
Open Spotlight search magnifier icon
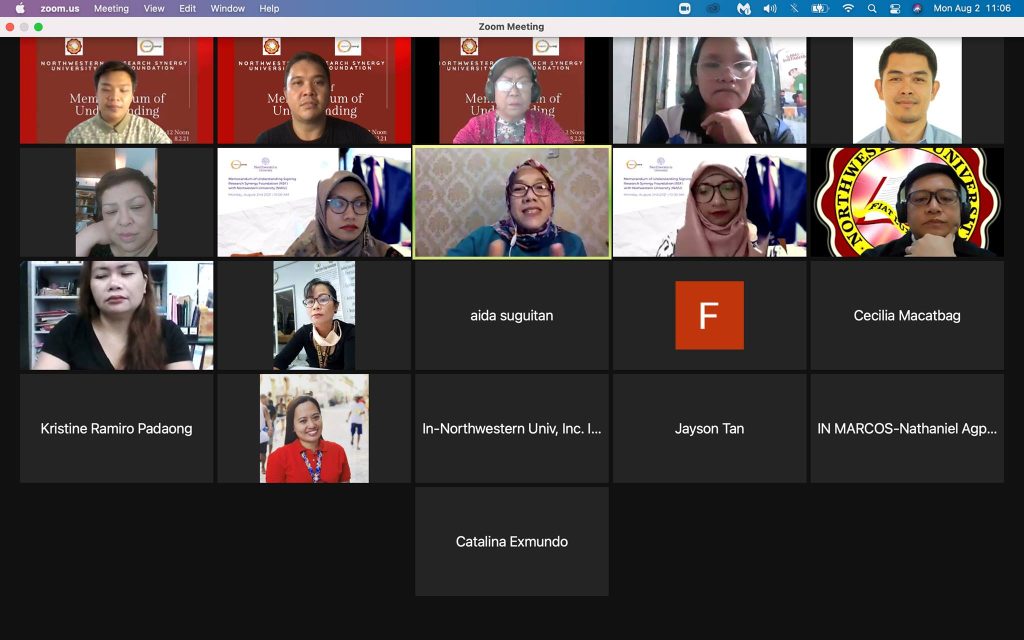click(x=872, y=8)
